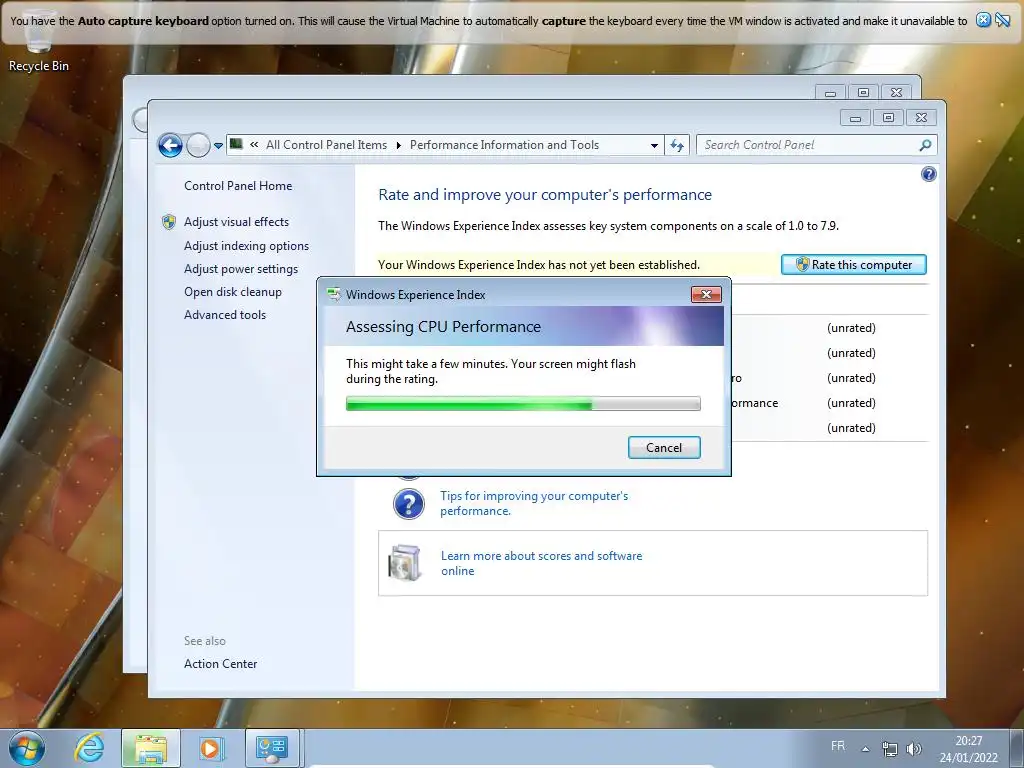Screen dimensions: 1024x768
Task: Click the last (unrated) score text
Action: (851, 428)
